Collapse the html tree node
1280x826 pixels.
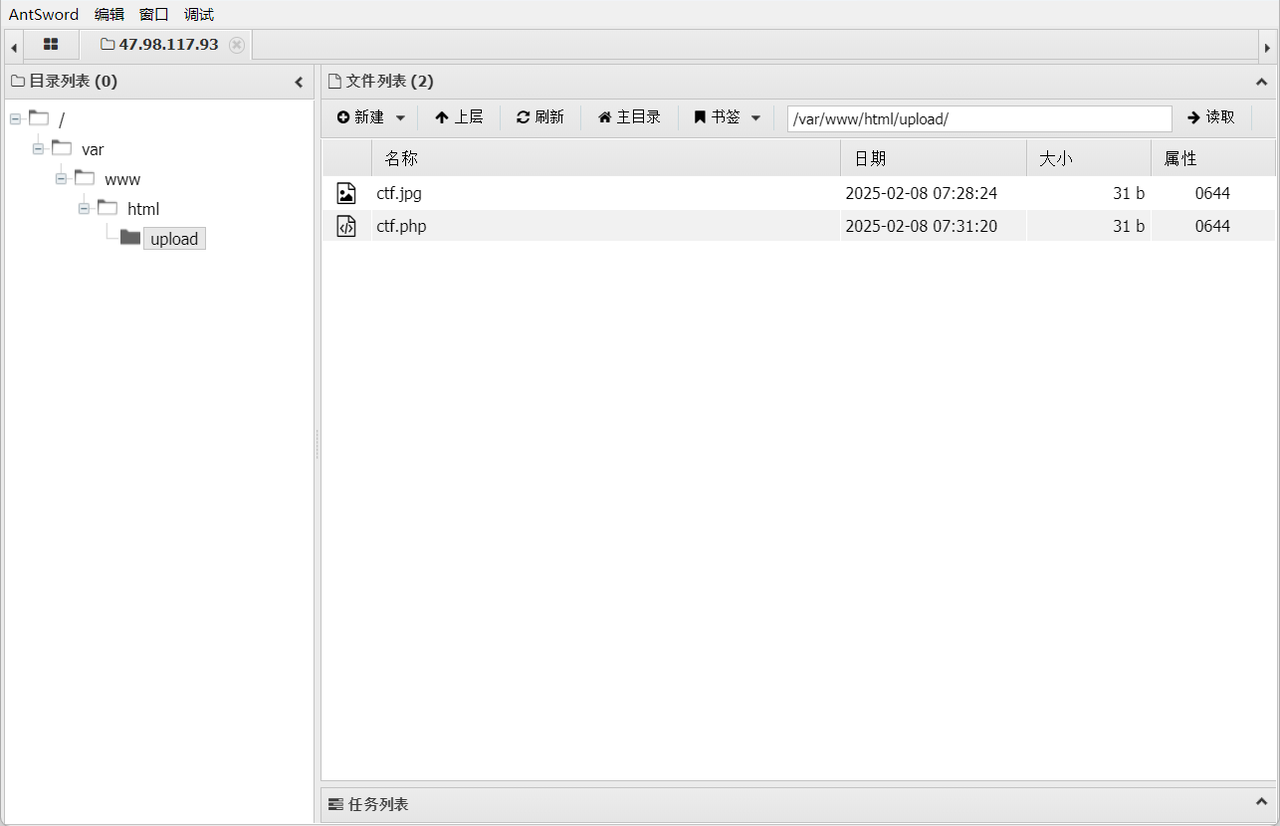(x=84, y=209)
